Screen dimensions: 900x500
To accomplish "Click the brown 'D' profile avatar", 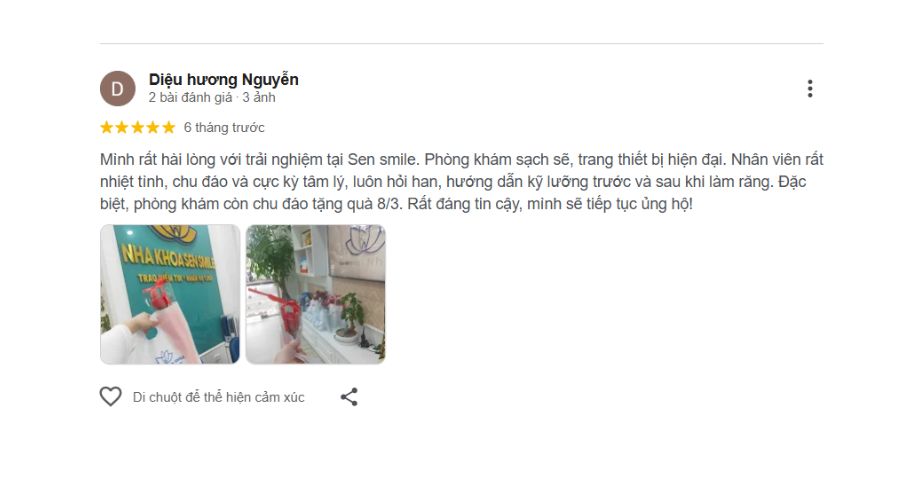I will tap(118, 88).
